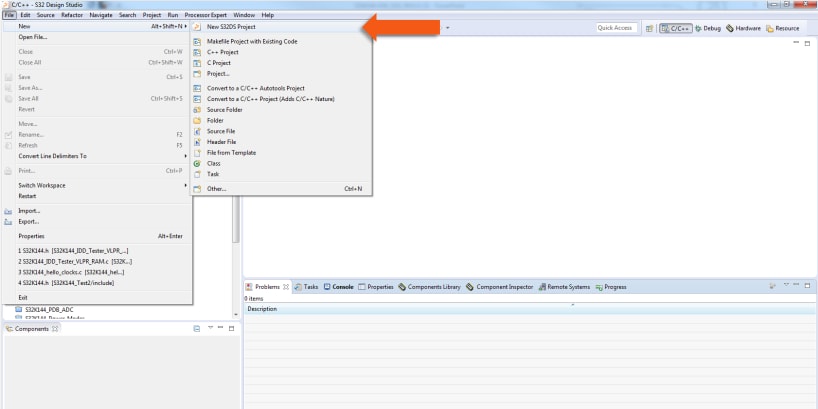Viewport: 818px width, 409px height.
Task: Click the Source Folder icon in New submenu
Action: pos(198,110)
